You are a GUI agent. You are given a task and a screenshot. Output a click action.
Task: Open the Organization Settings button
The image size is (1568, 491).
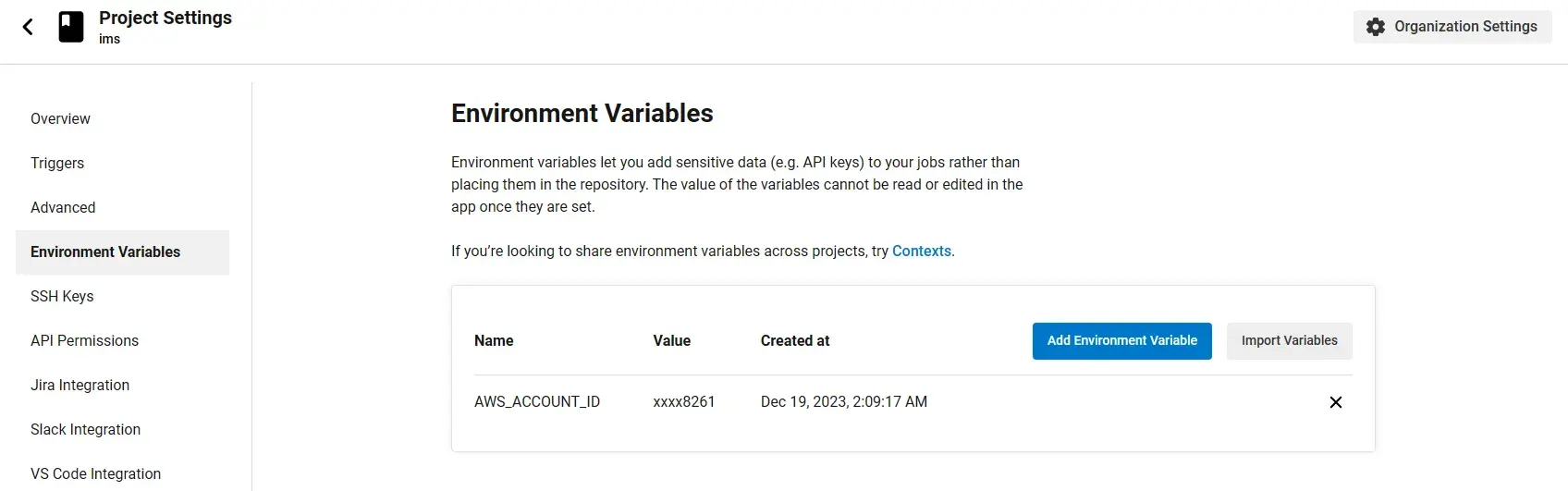coord(1452,27)
